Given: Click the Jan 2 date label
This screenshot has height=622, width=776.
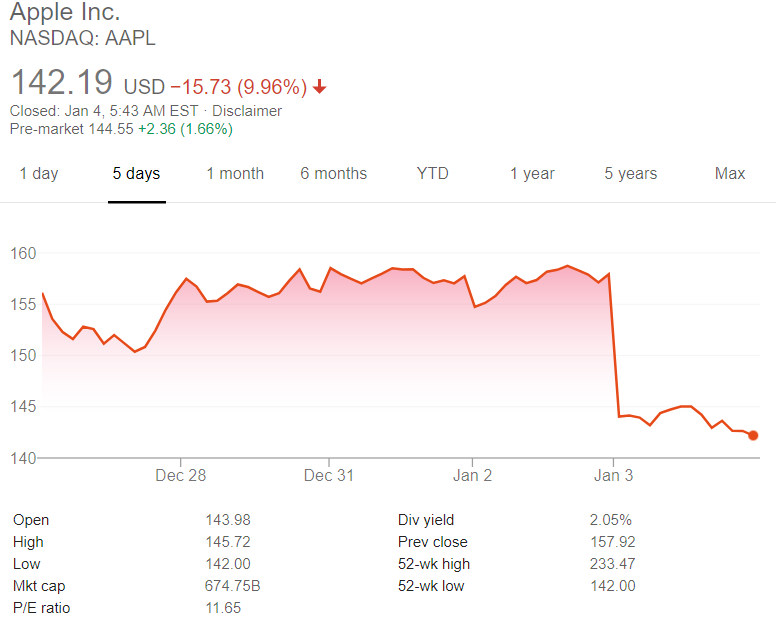Looking at the screenshot, I should pyautogui.click(x=473, y=476).
